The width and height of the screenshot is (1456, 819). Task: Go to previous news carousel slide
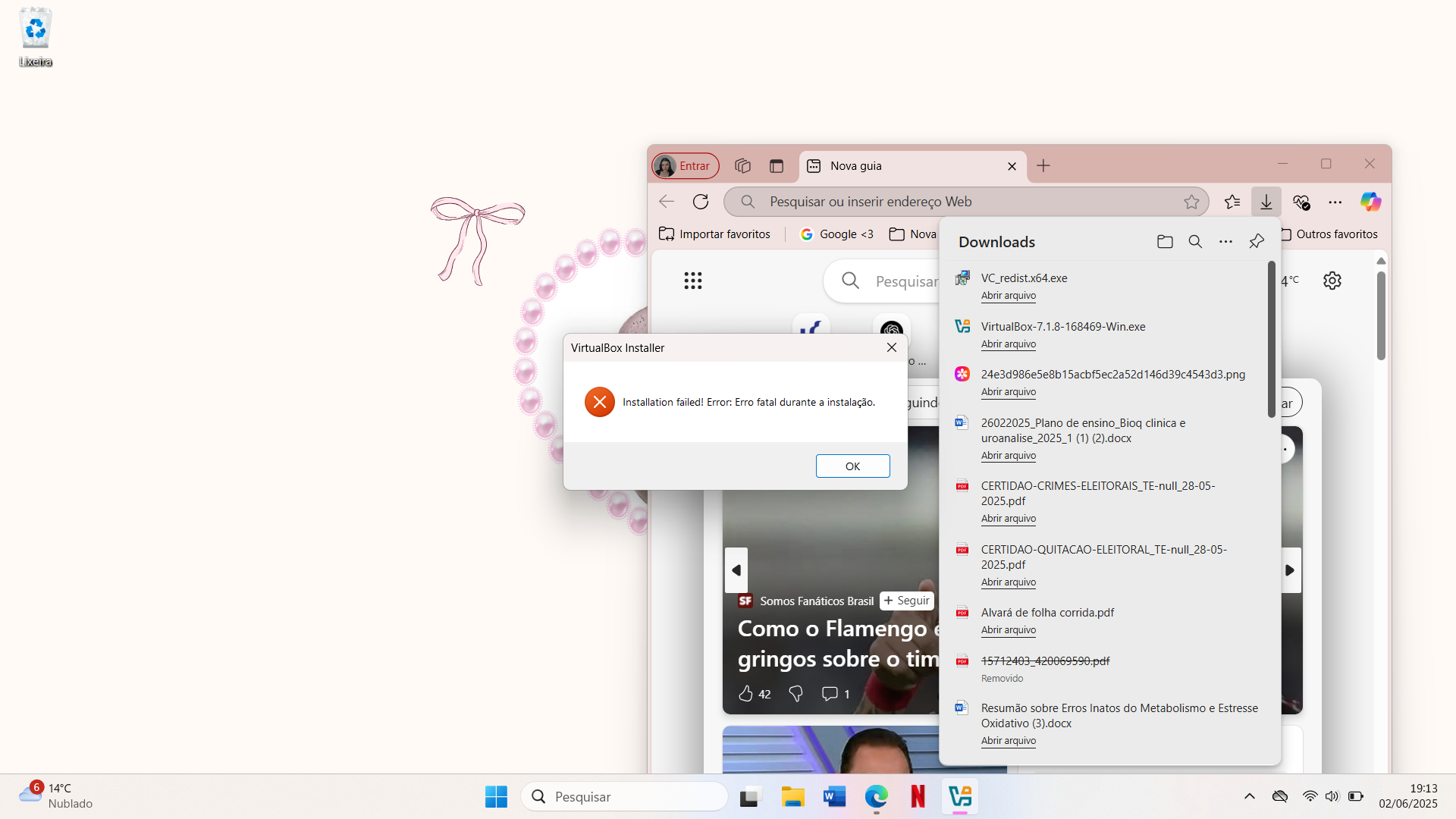736,570
